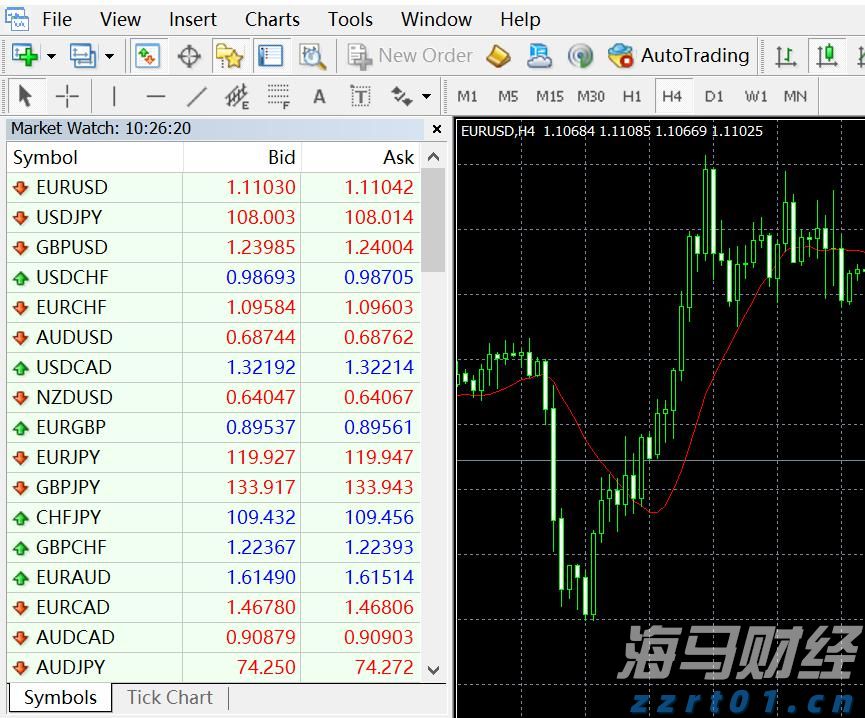Open the Navigator panel
Image resolution: width=865 pixels, height=718 pixels.
point(228,55)
